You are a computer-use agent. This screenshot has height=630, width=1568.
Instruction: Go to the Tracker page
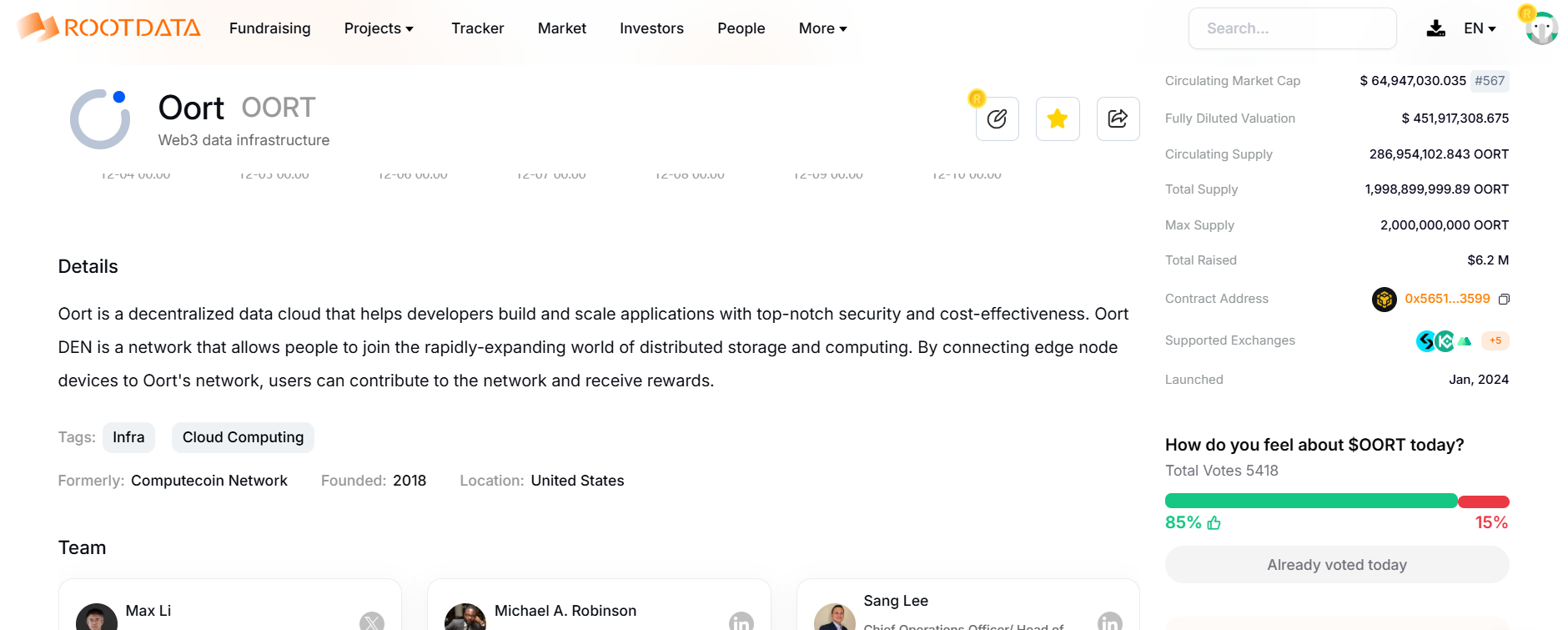[477, 28]
